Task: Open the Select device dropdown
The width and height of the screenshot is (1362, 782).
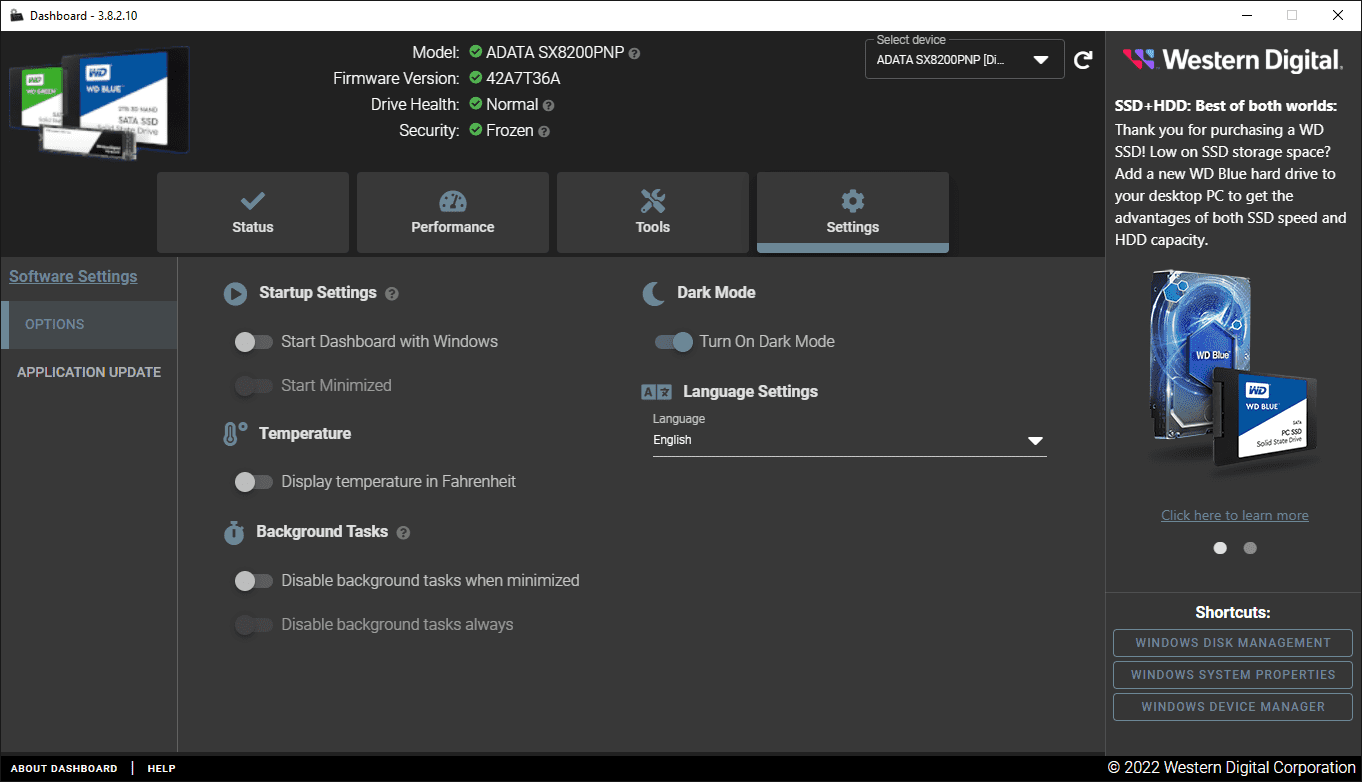Action: click(964, 59)
